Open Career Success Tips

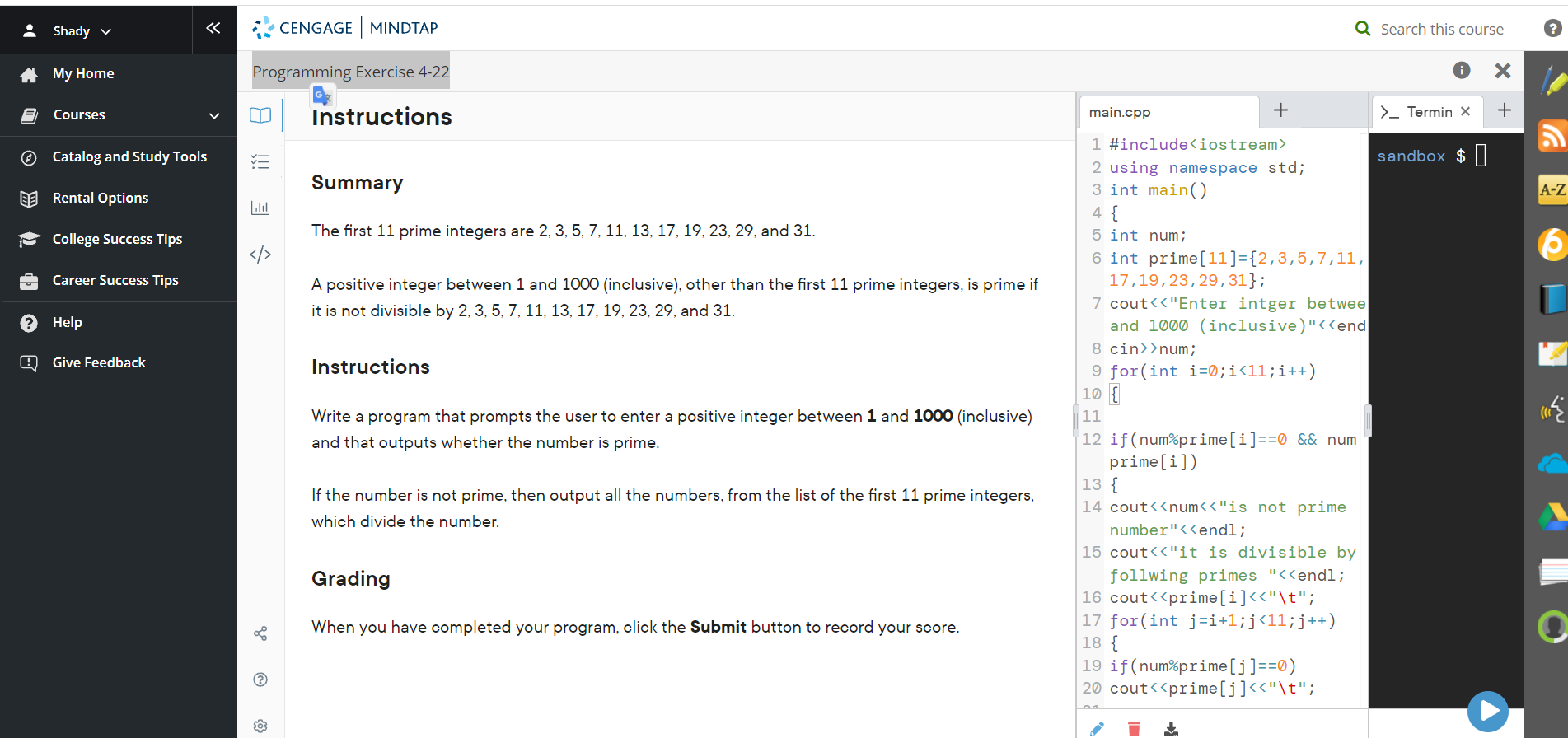pyautogui.click(x=115, y=280)
